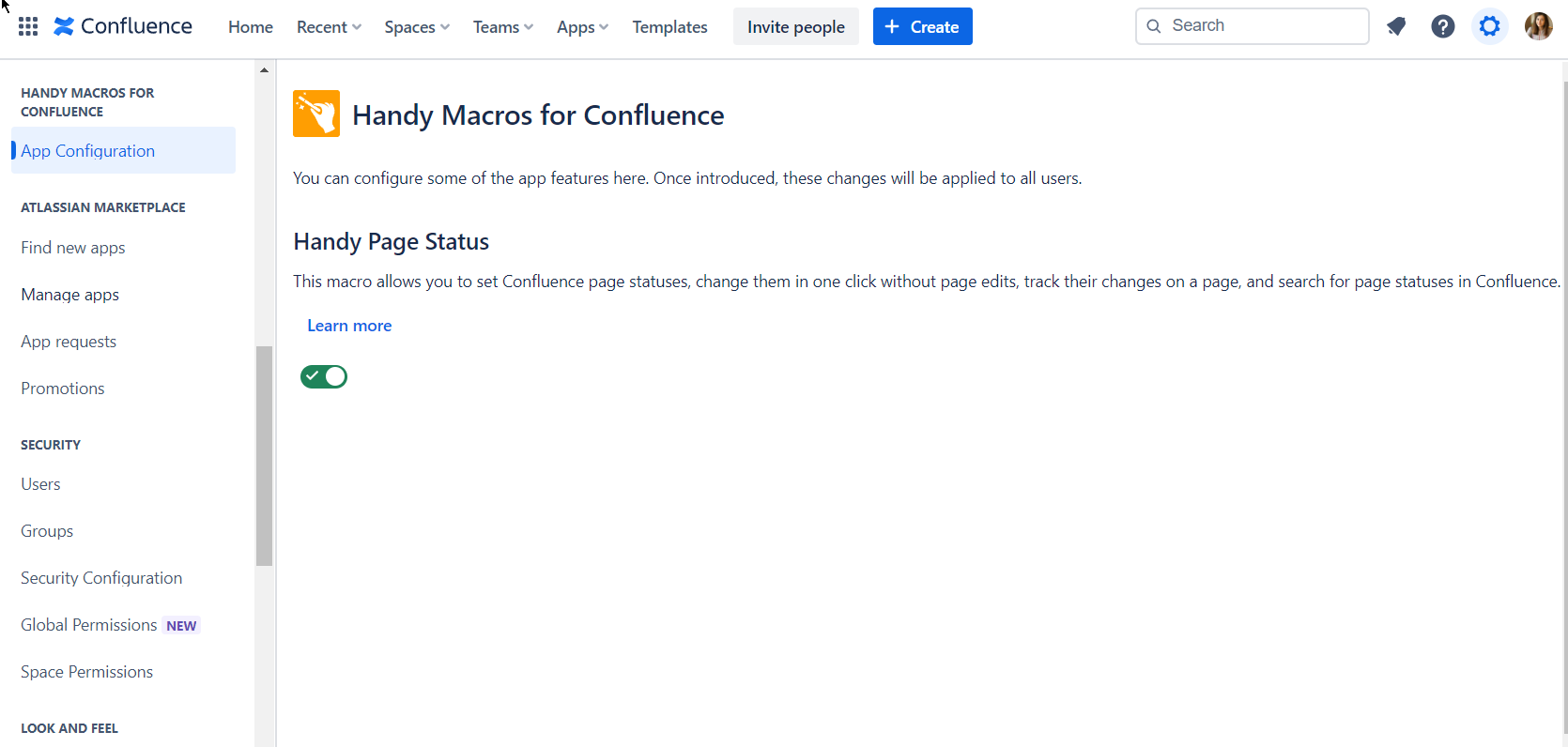The width and height of the screenshot is (1568, 747).
Task: Click the Handy Page Status heading
Action: [x=392, y=241]
